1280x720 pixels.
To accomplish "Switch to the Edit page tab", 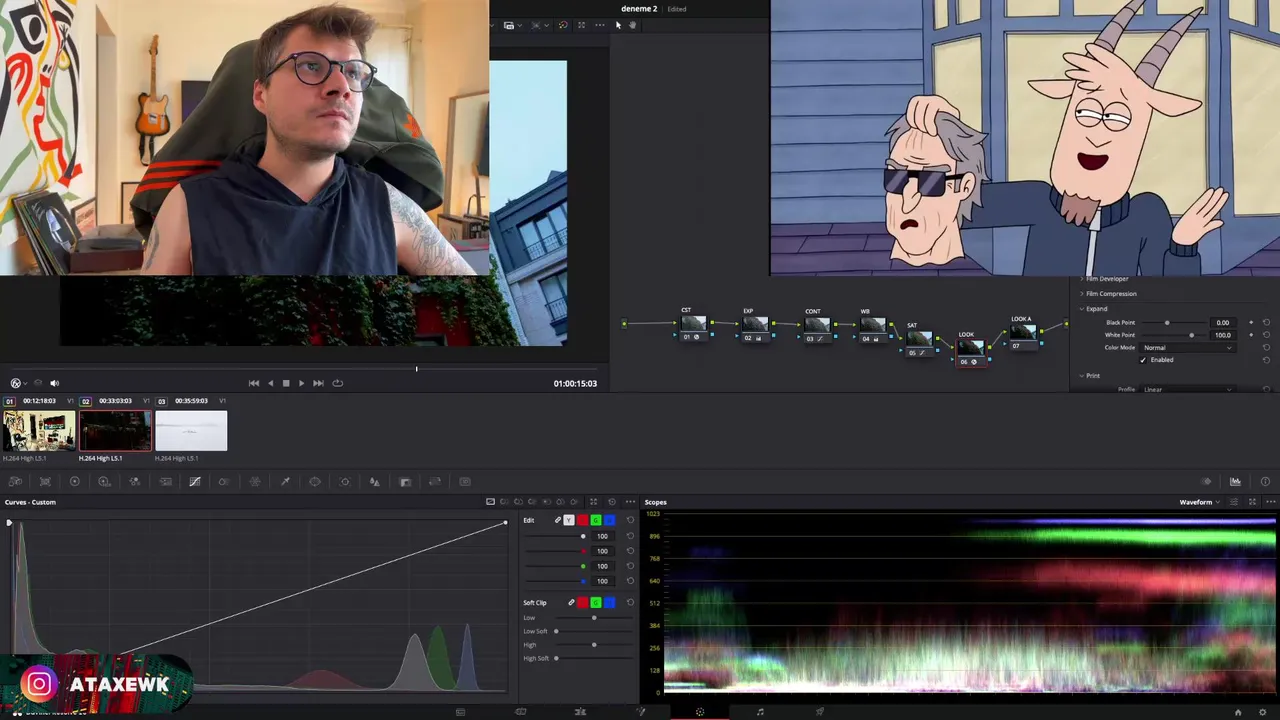I will point(580,712).
